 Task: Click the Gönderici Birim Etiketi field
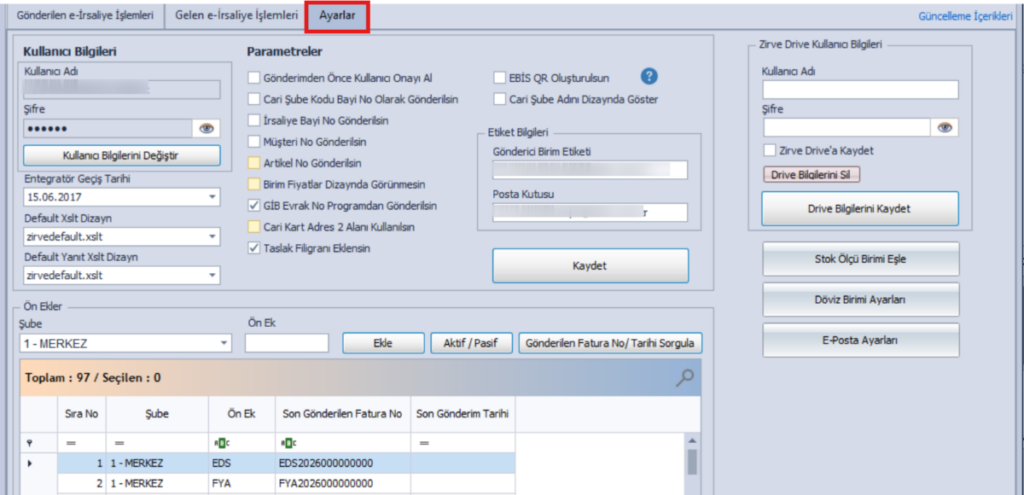pyautogui.click(x=590, y=170)
